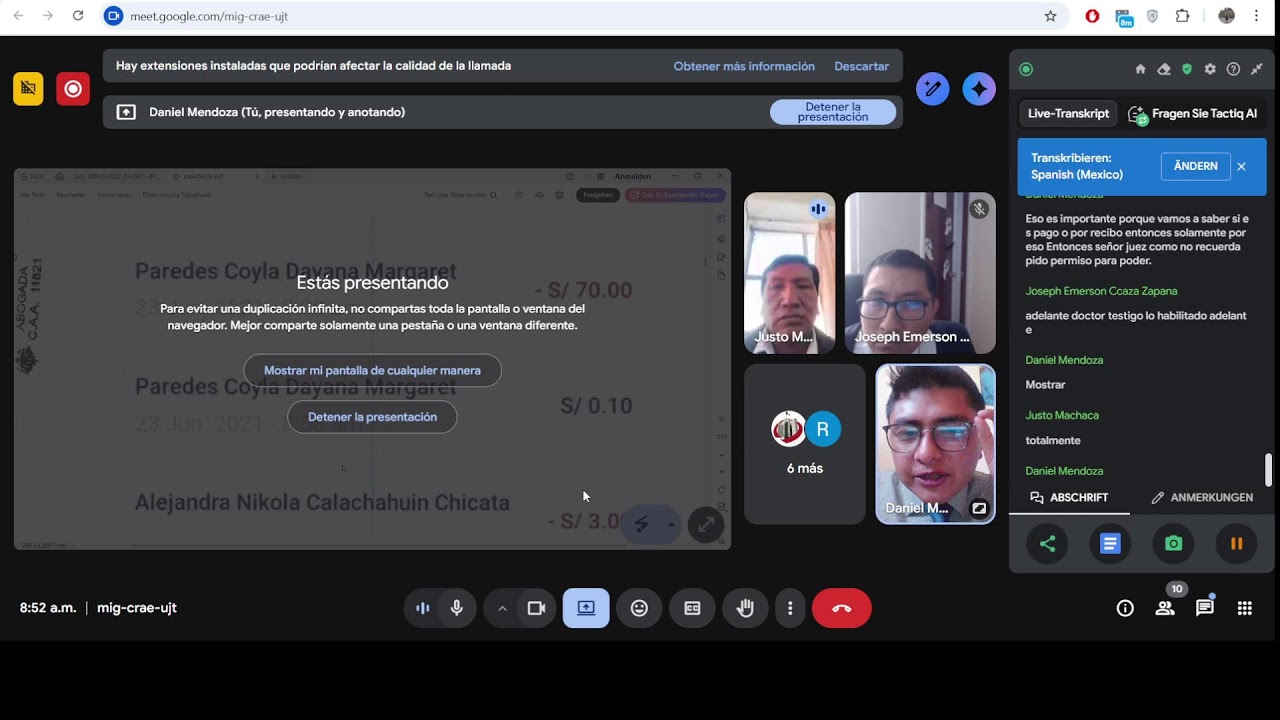Select the Joseph Emerson video tile
This screenshot has width=1280, height=720.
point(920,273)
